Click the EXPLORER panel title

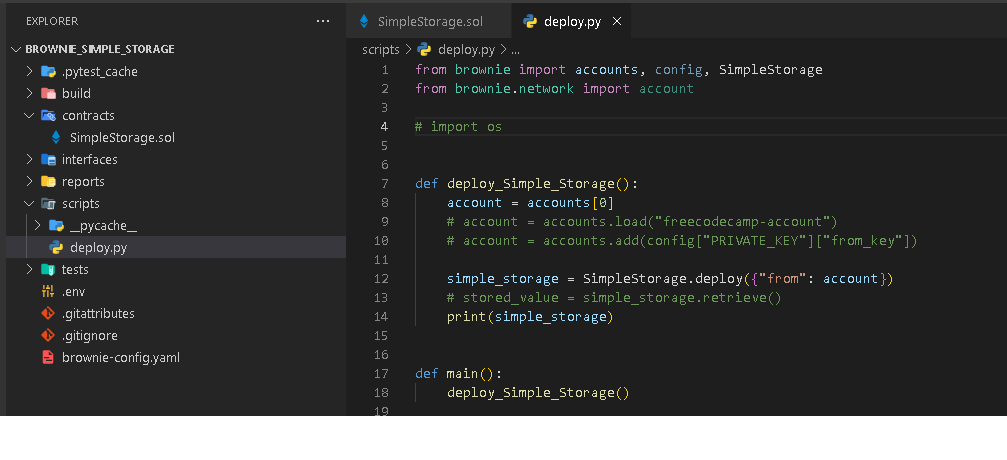tap(52, 21)
